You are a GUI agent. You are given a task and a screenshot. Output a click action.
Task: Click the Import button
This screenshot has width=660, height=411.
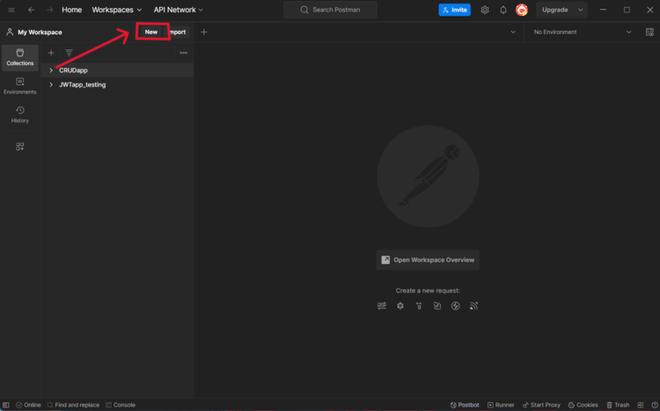[x=178, y=32]
